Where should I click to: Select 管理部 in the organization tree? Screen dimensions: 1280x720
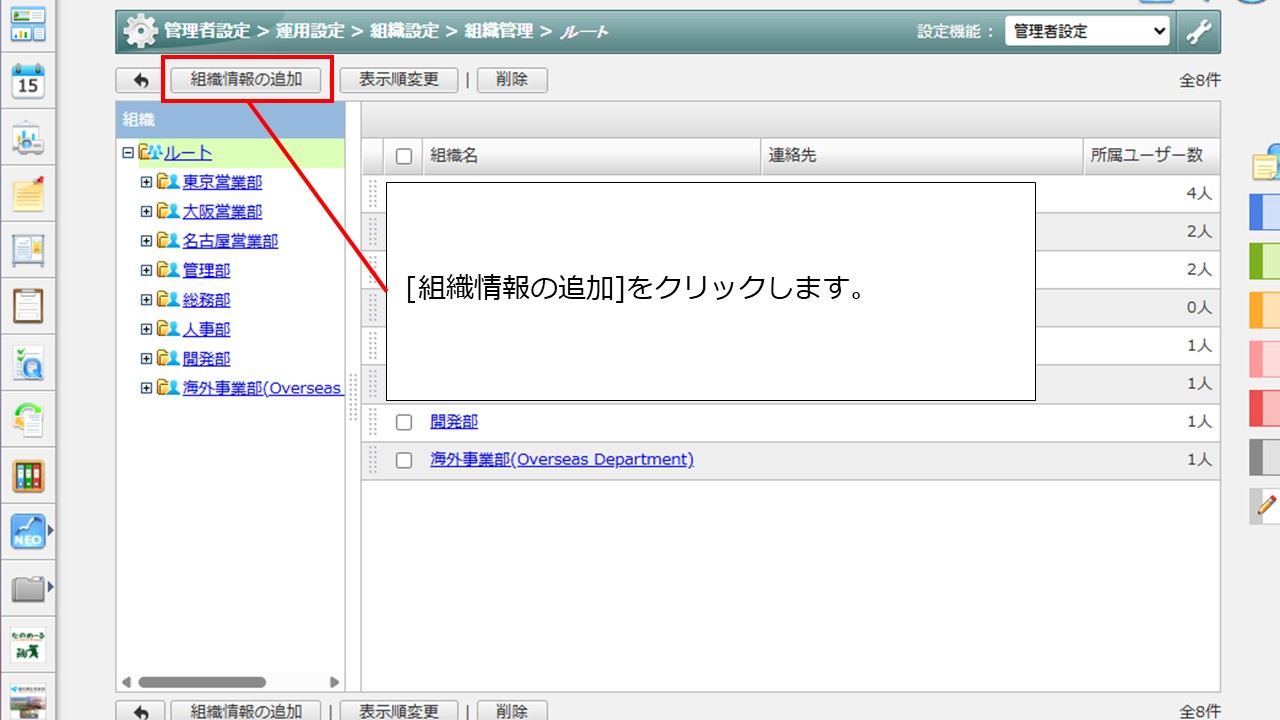coord(206,271)
